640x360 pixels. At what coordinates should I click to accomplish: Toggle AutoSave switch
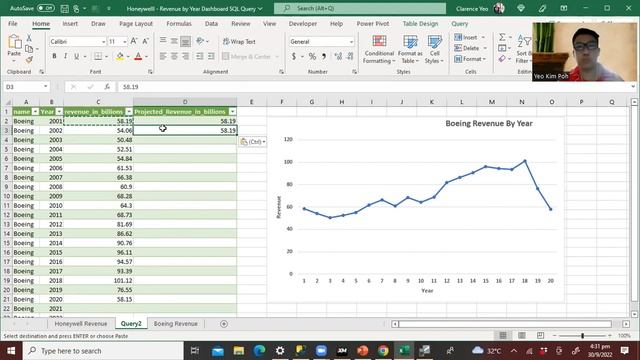pos(46,8)
